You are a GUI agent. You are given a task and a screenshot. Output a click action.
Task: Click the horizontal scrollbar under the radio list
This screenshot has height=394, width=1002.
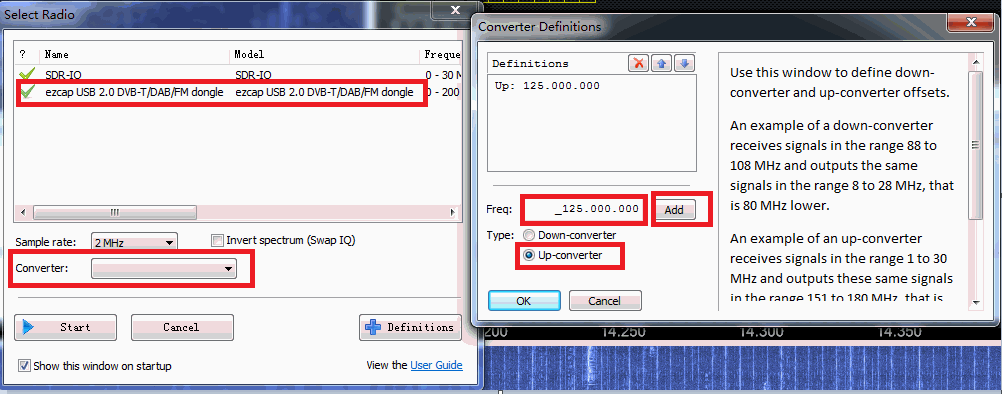tap(236, 212)
